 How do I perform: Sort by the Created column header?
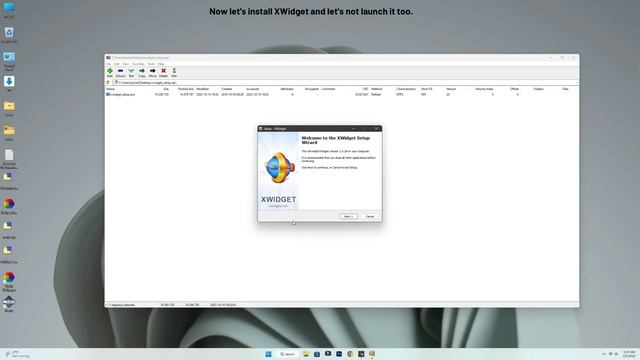click(227, 89)
